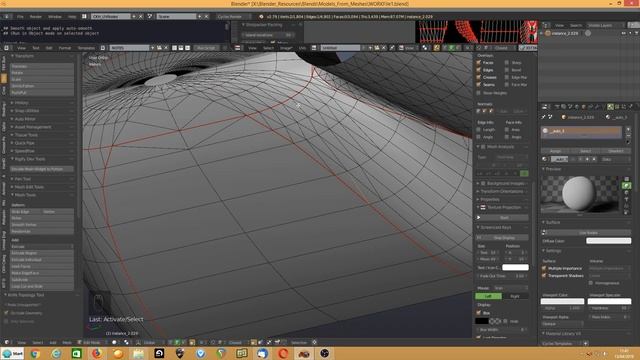
Task: Toggle the Edges overlay checkbox
Action: pos(478,70)
